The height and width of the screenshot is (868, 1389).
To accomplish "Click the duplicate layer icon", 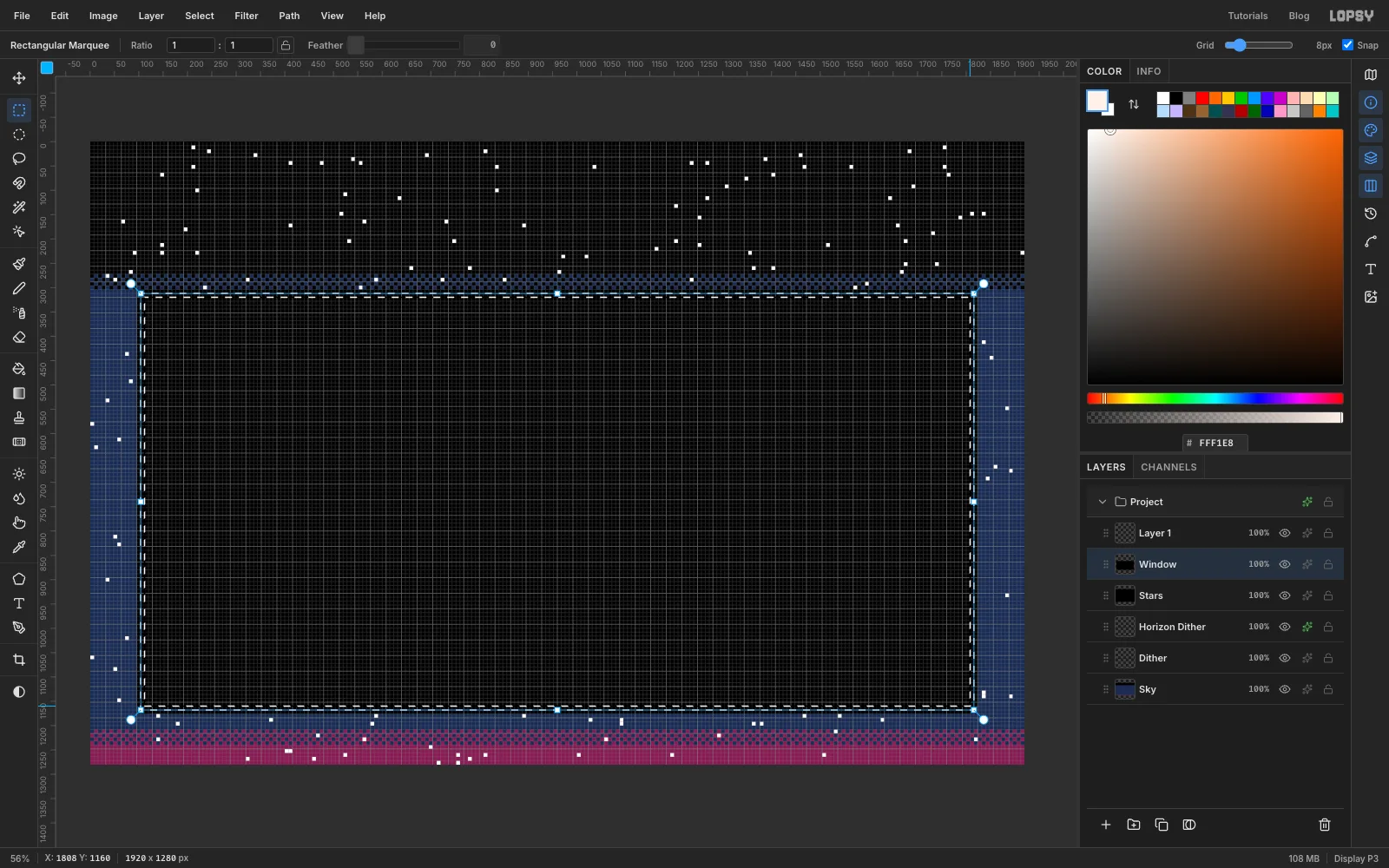I will [x=1162, y=825].
